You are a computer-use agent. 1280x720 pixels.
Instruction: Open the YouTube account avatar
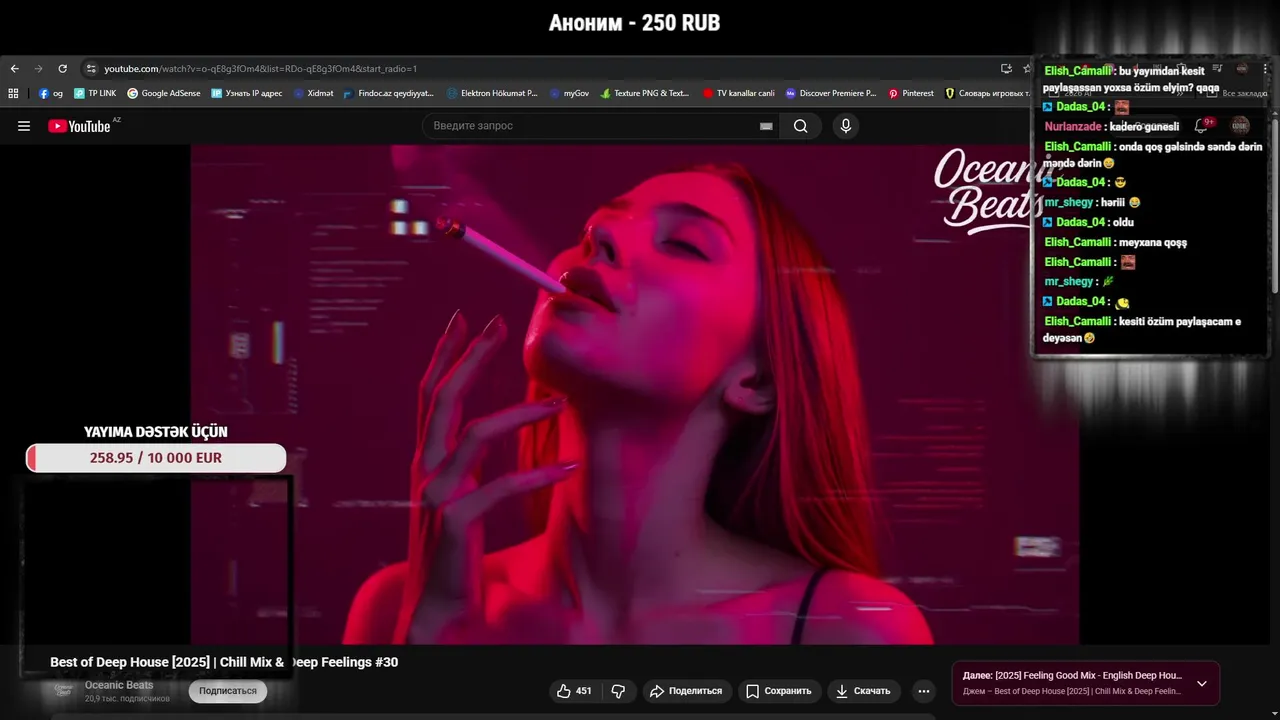click(x=1240, y=126)
